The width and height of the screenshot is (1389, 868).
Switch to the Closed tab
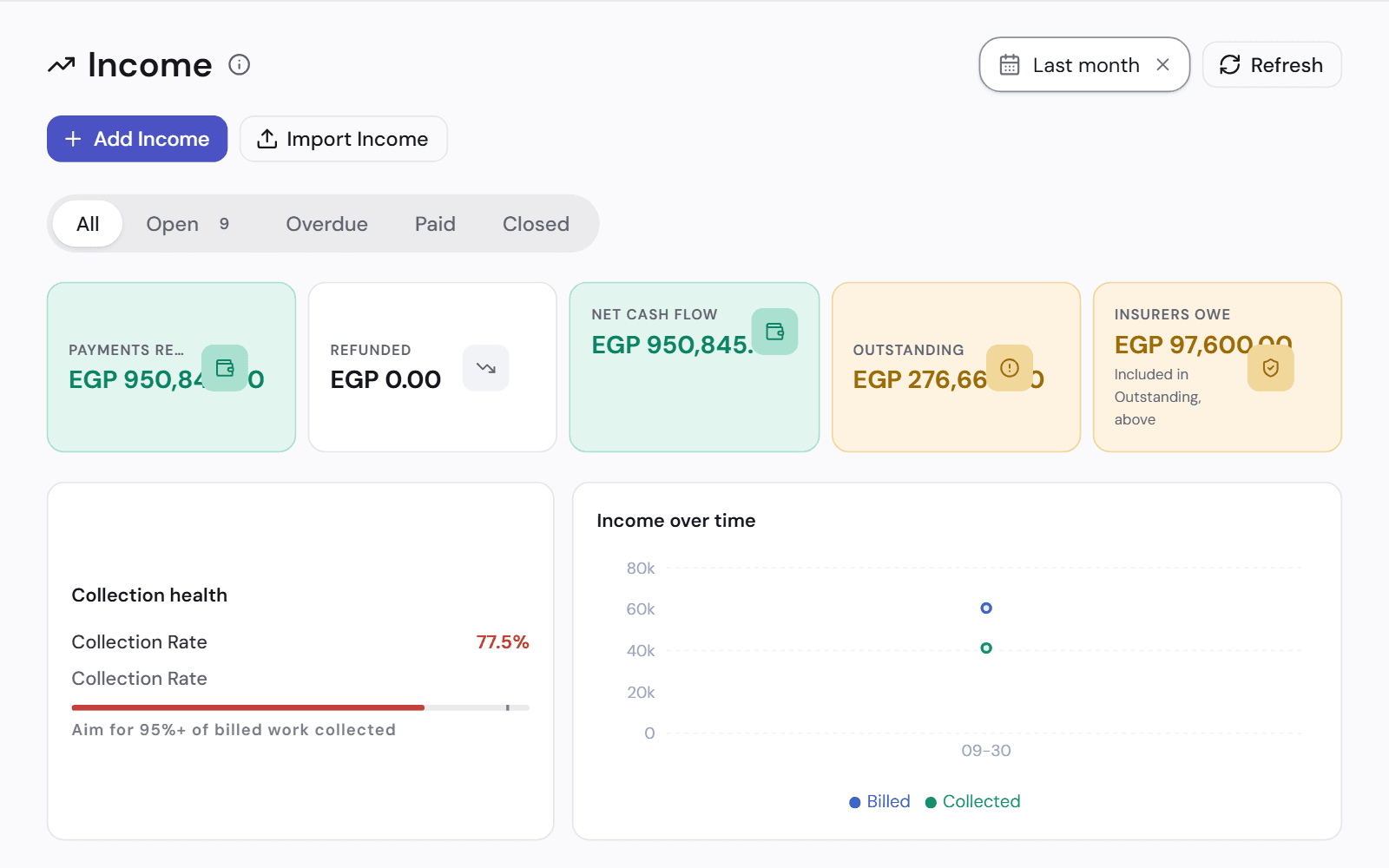(x=536, y=224)
